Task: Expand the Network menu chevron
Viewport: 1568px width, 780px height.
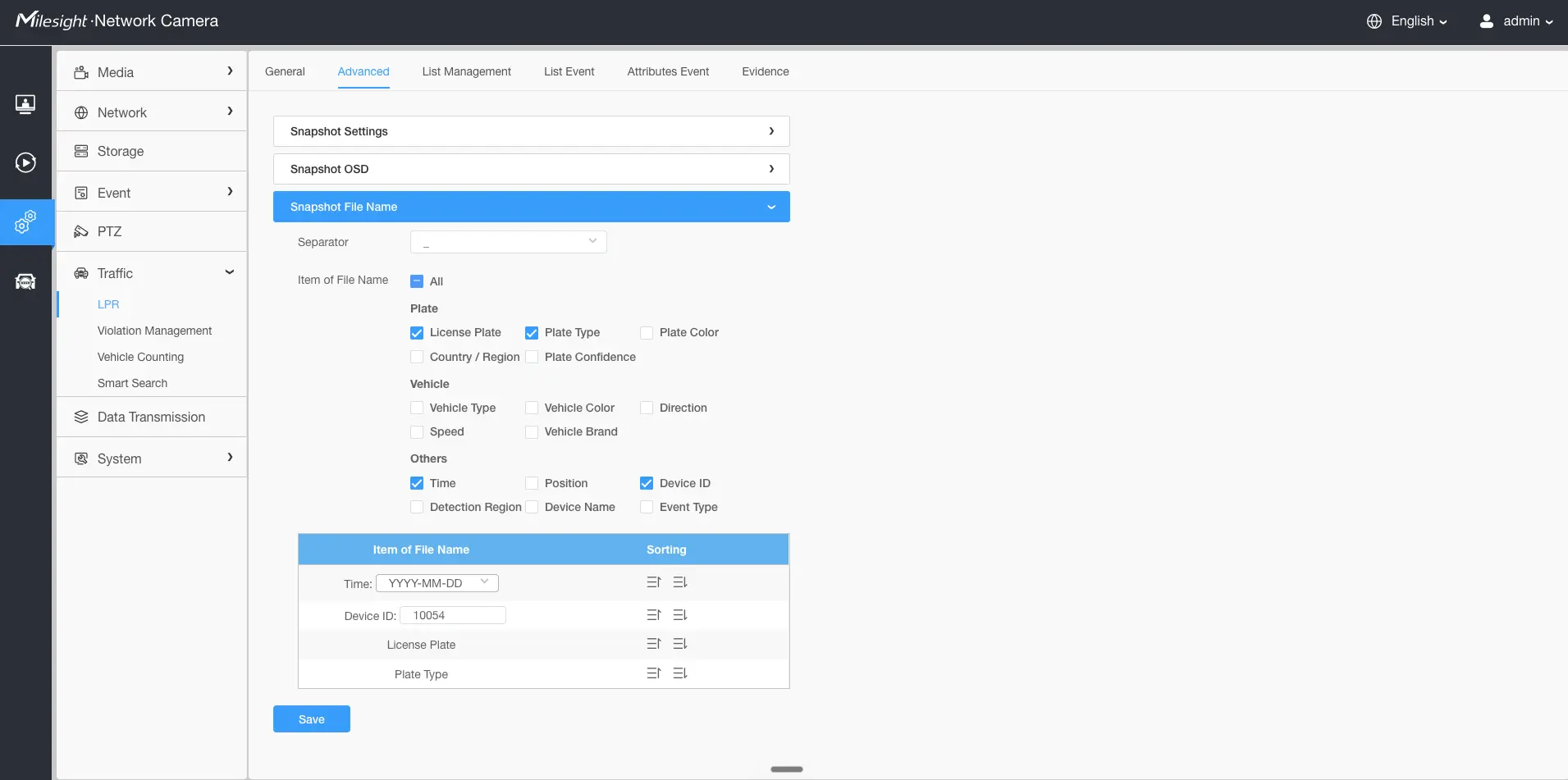Action: [x=230, y=112]
